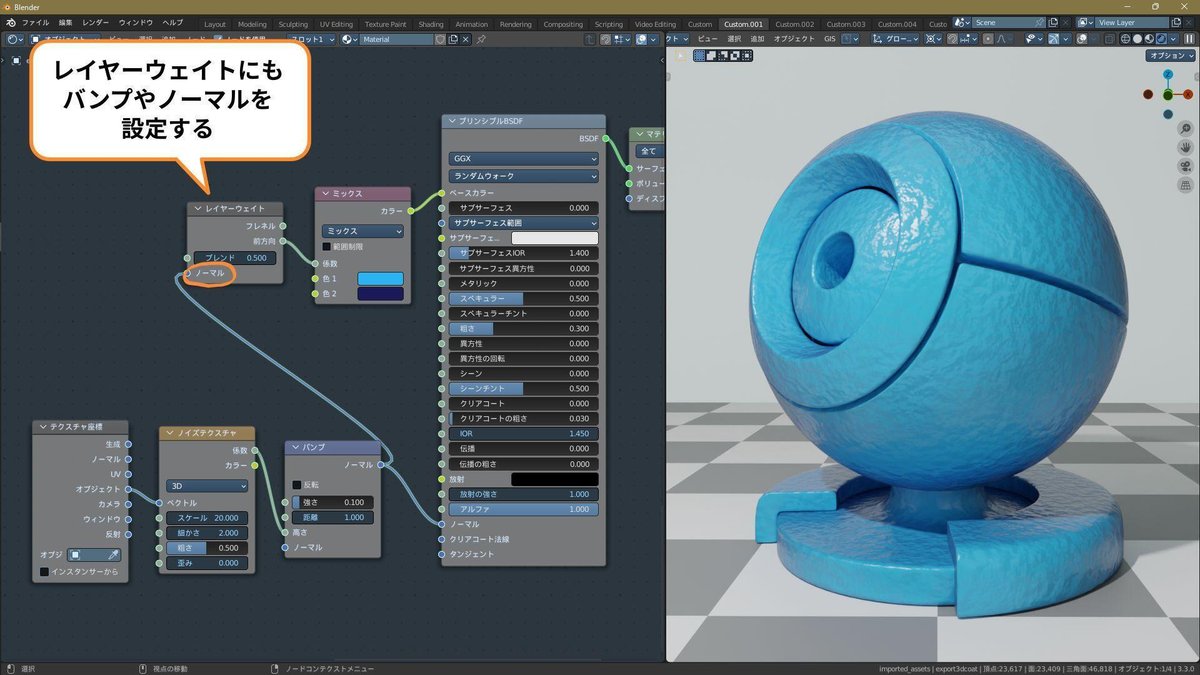Duplicate the Material with the new-copy icon

(x=453, y=39)
